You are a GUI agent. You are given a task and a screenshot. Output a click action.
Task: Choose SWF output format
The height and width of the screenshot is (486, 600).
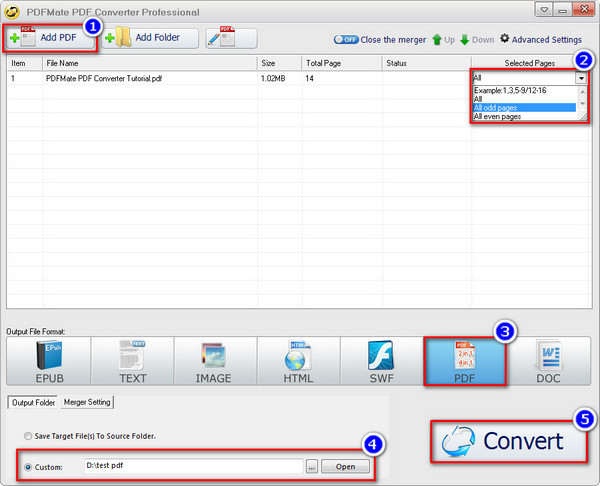pos(382,361)
